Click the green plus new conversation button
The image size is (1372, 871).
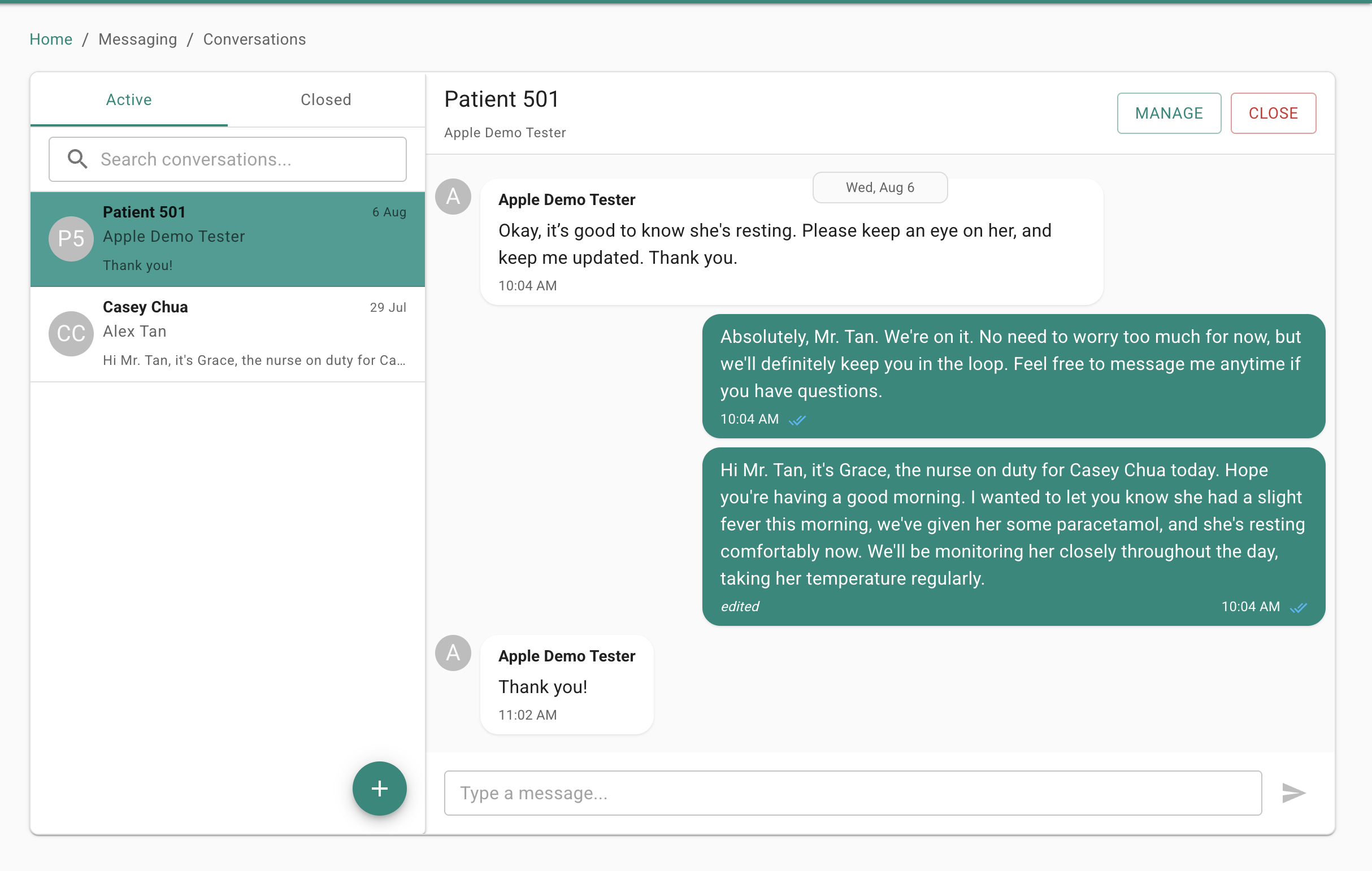[379, 789]
